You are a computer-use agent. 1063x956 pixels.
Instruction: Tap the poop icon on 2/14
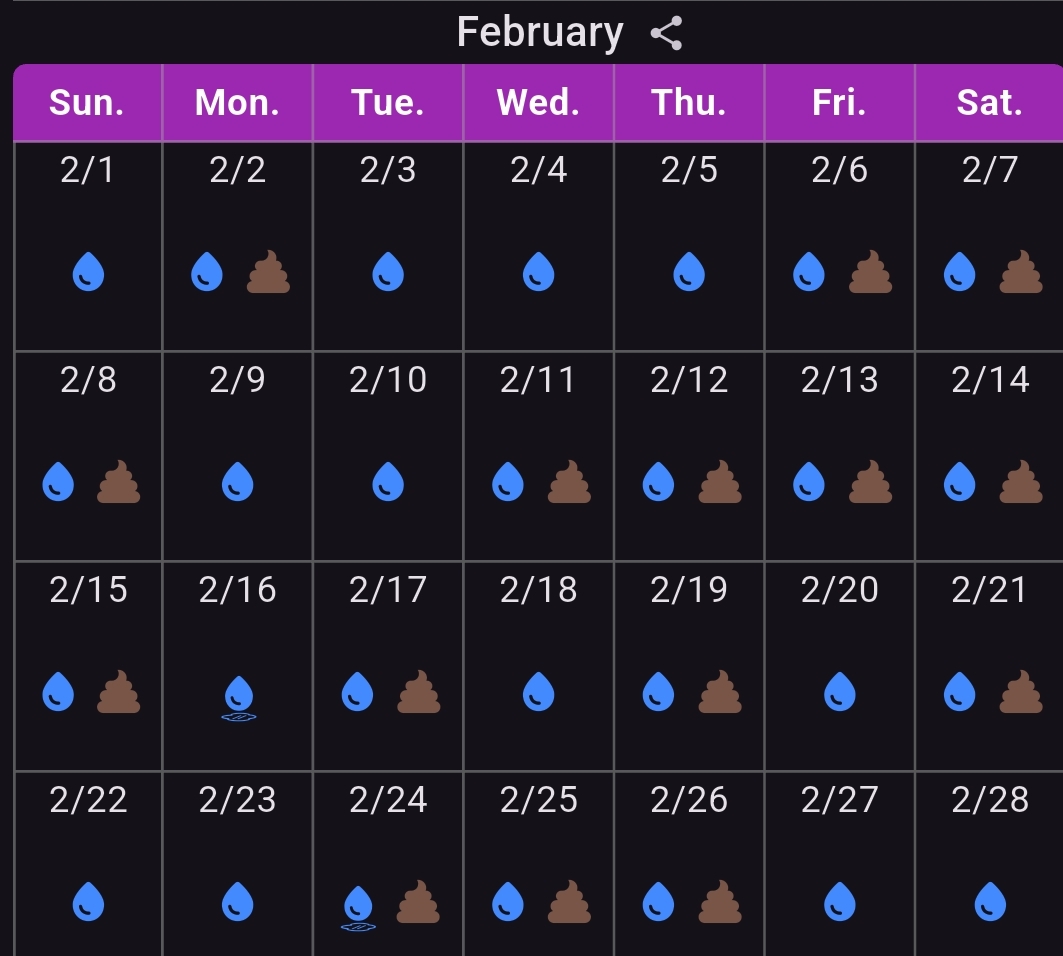point(1020,482)
